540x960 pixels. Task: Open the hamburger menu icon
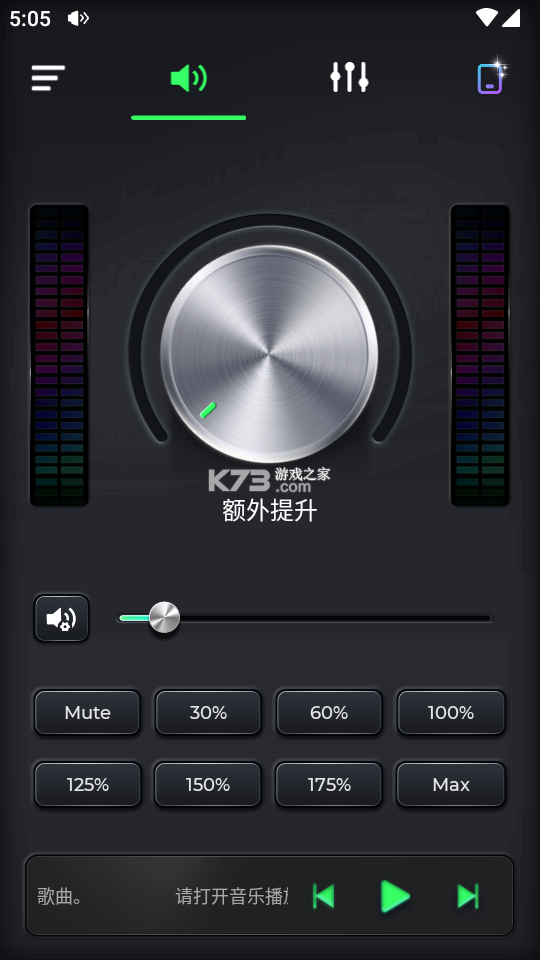[48, 78]
